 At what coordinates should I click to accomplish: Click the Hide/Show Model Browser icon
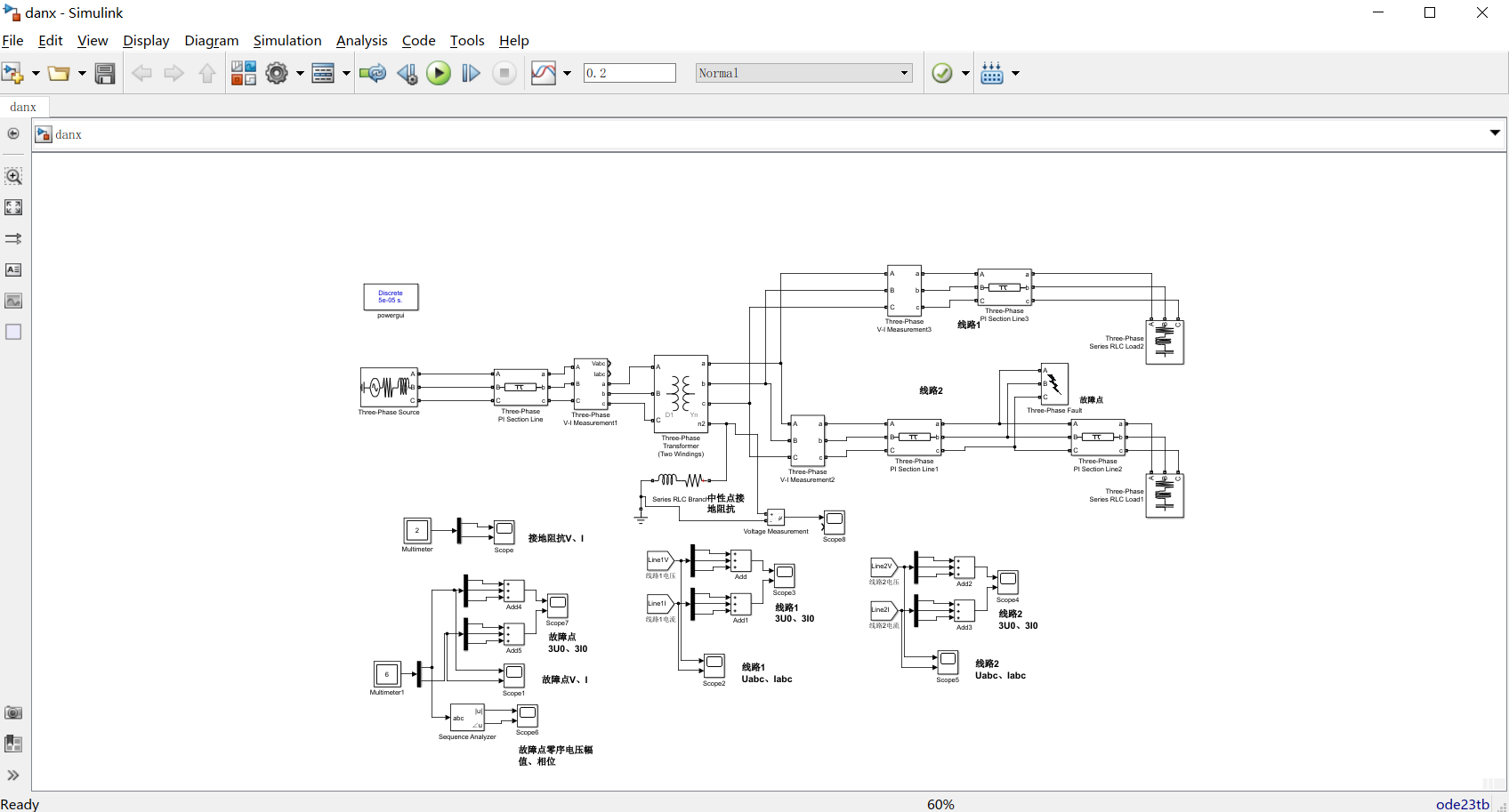tap(13, 133)
